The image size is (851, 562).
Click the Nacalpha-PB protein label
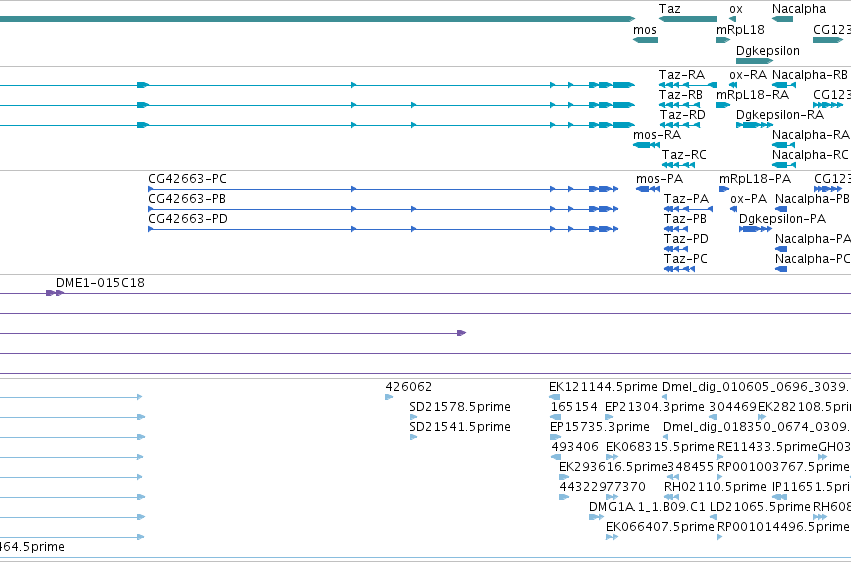pyautogui.click(x=812, y=199)
